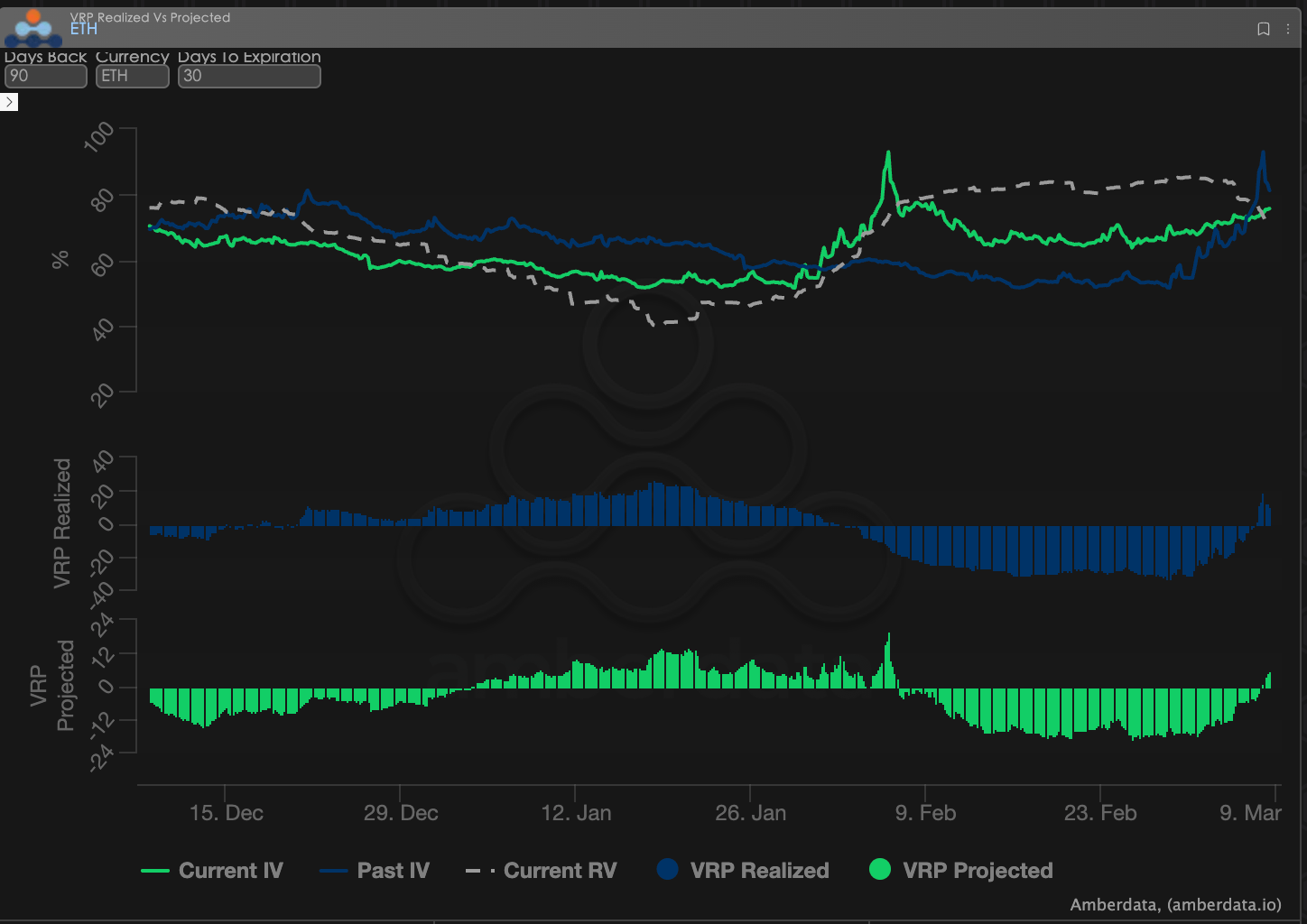Open the Currency field showing ETH

pyautogui.click(x=133, y=76)
